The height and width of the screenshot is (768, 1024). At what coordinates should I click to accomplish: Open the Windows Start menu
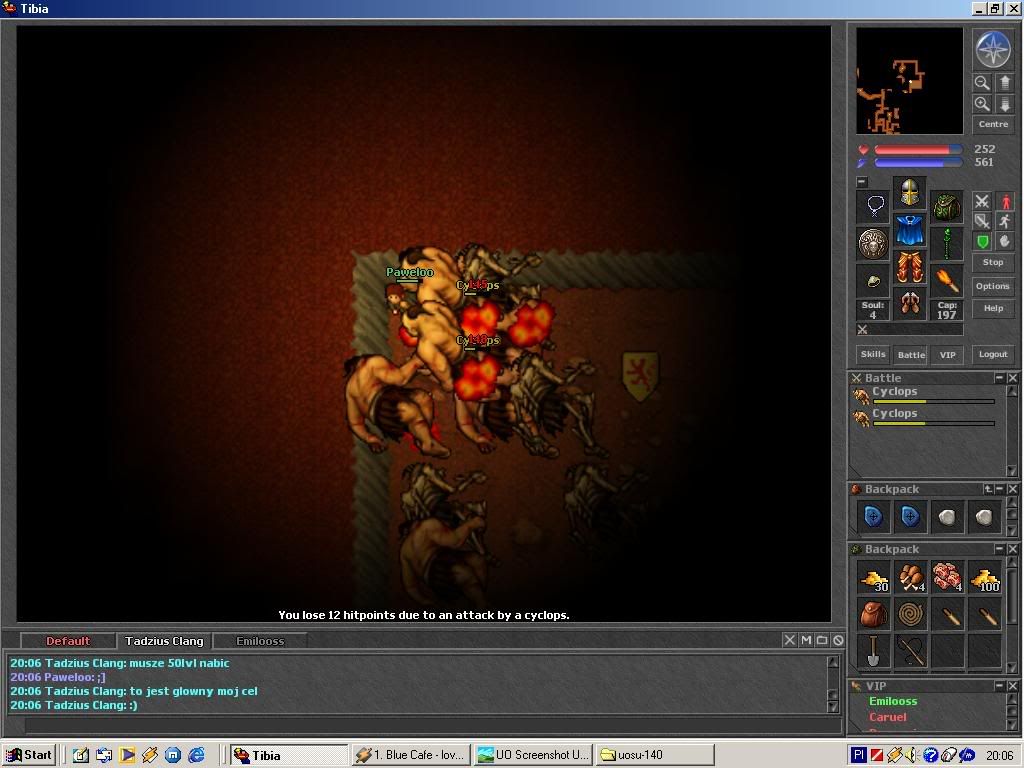[29, 755]
